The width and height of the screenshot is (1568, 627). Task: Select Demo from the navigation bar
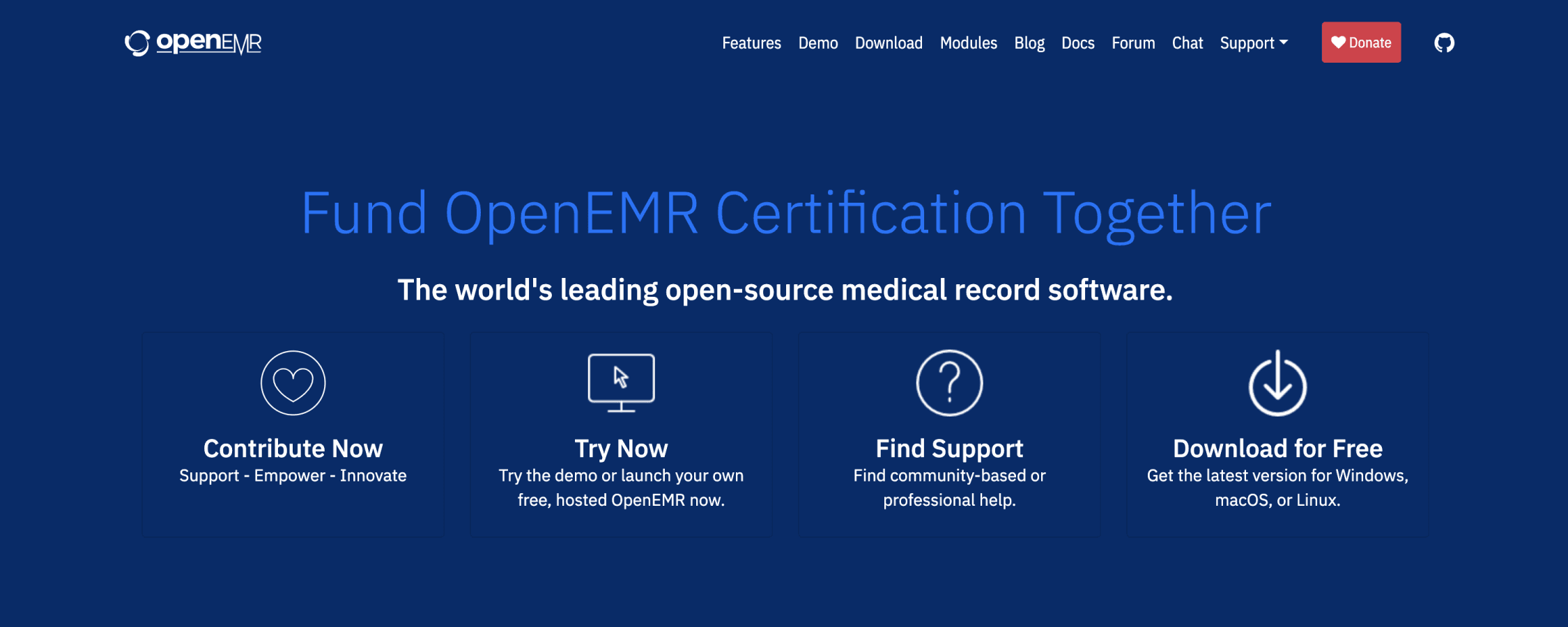tap(818, 42)
